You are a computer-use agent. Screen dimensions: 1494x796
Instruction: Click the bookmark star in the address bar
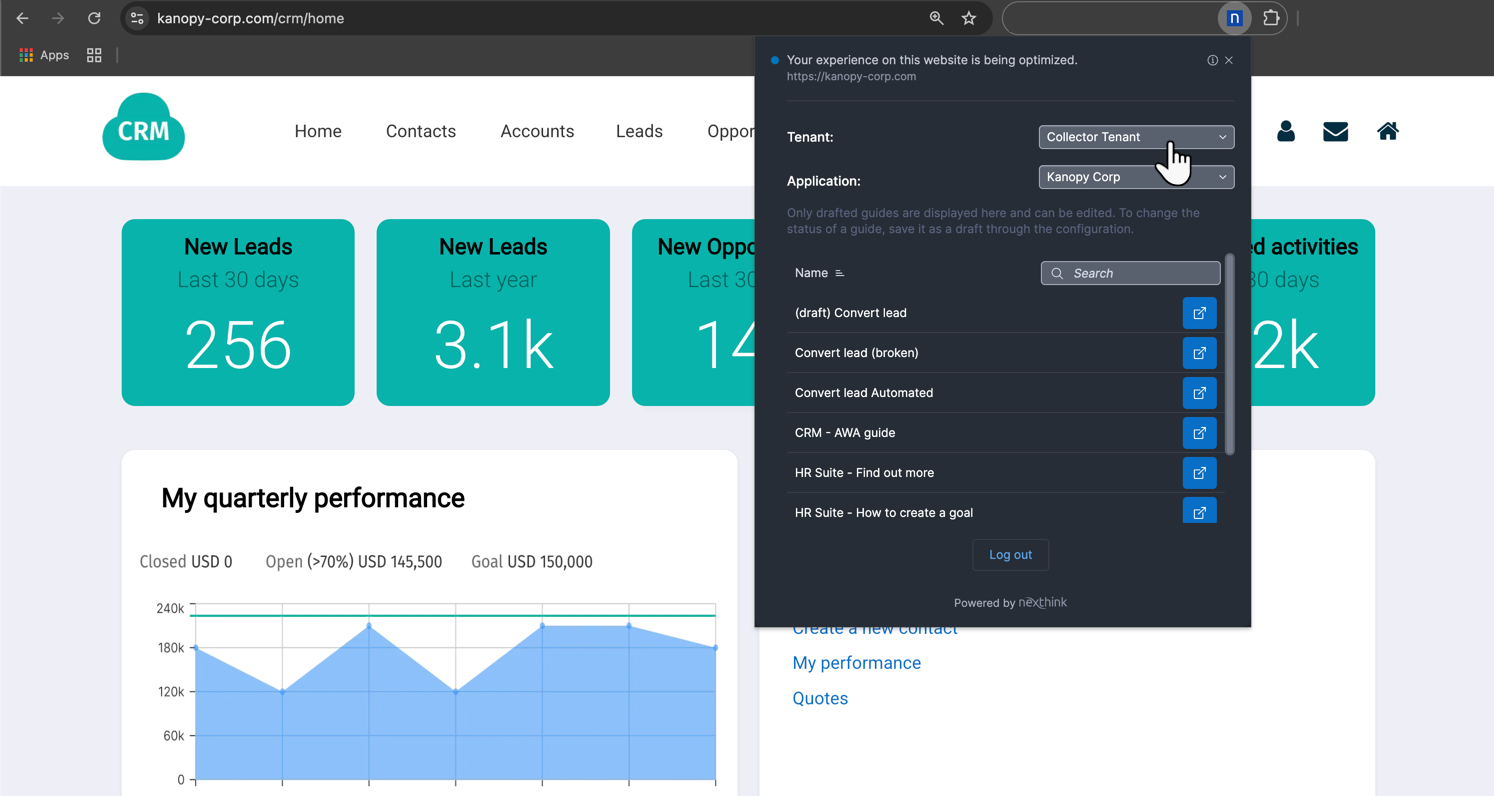[x=968, y=18]
